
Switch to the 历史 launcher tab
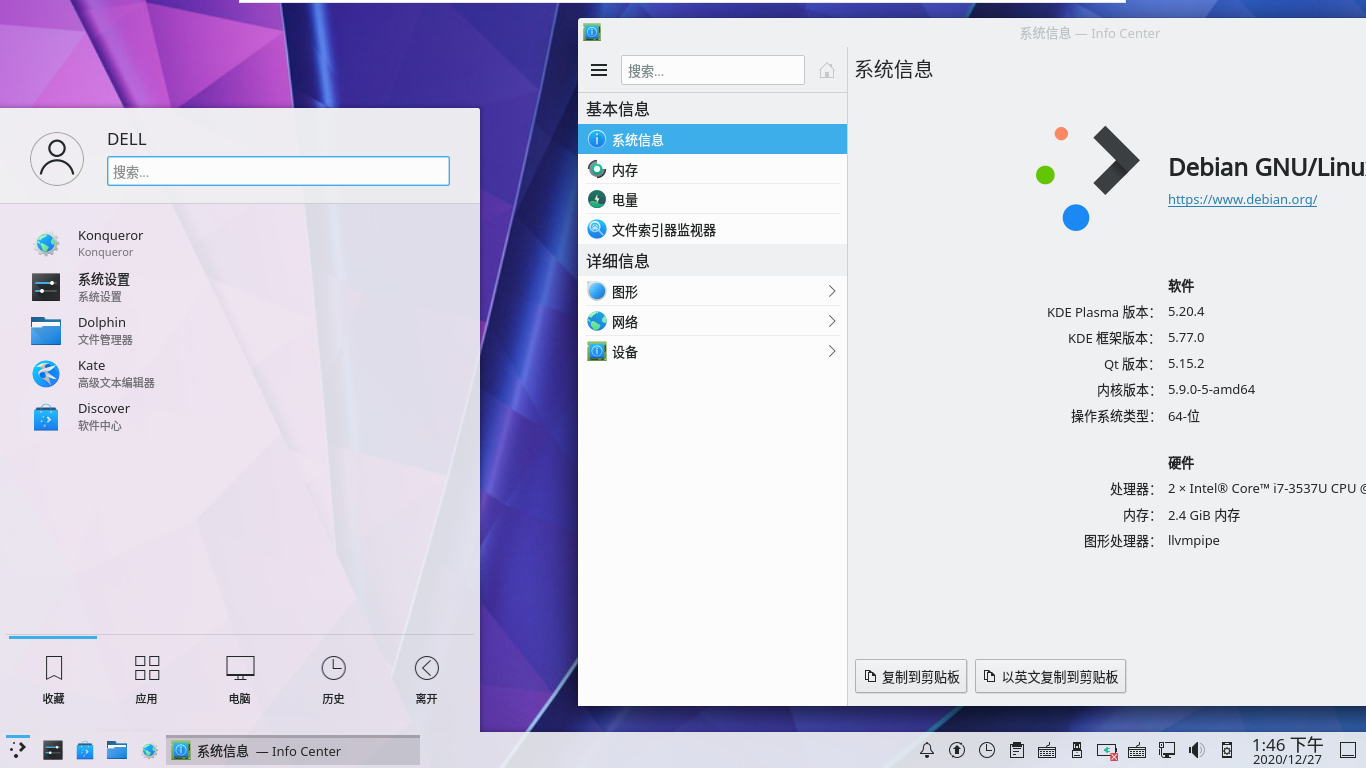333,680
